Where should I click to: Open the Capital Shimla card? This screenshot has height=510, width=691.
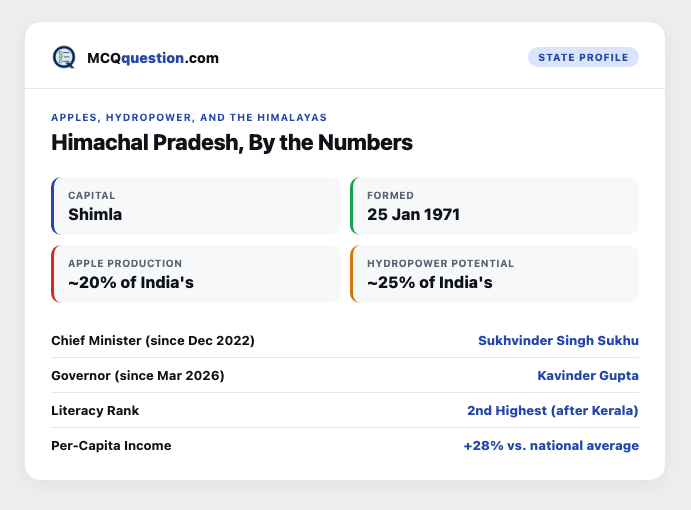(x=195, y=206)
